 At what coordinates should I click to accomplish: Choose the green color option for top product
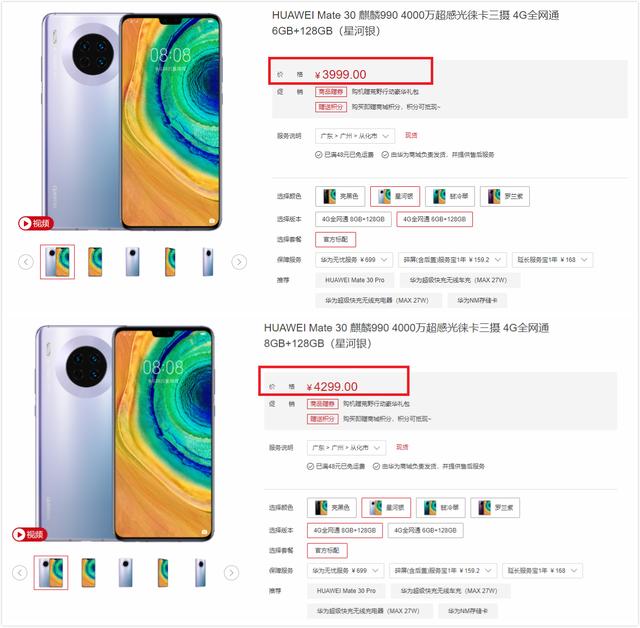click(450, 196)
